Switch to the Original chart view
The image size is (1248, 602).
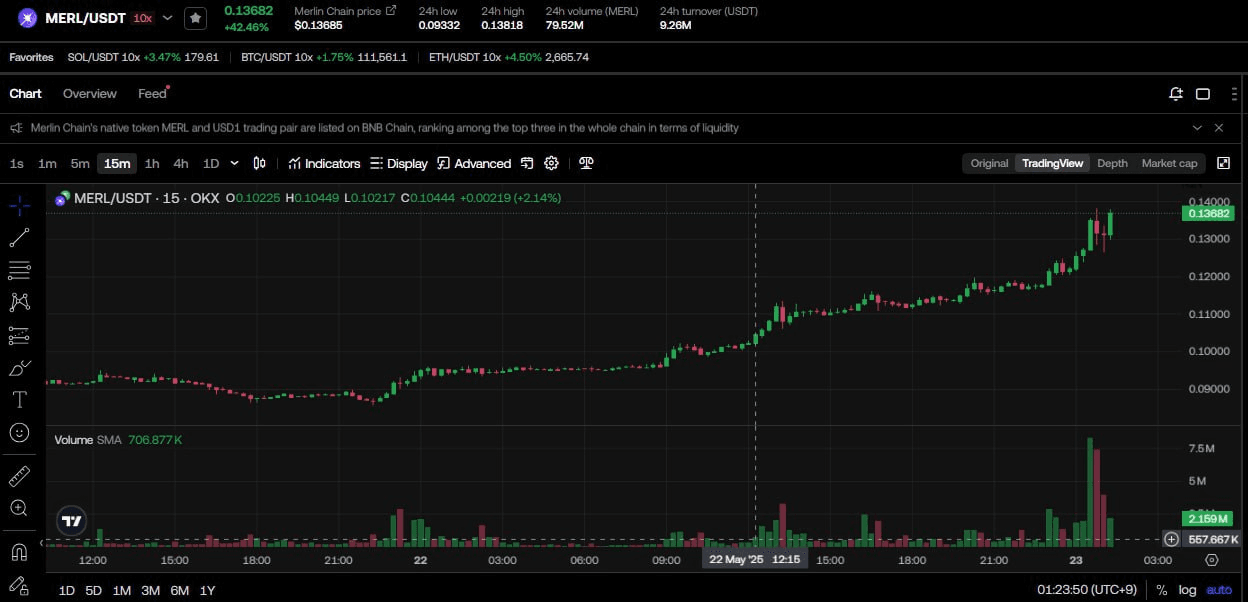coord(989,163)
